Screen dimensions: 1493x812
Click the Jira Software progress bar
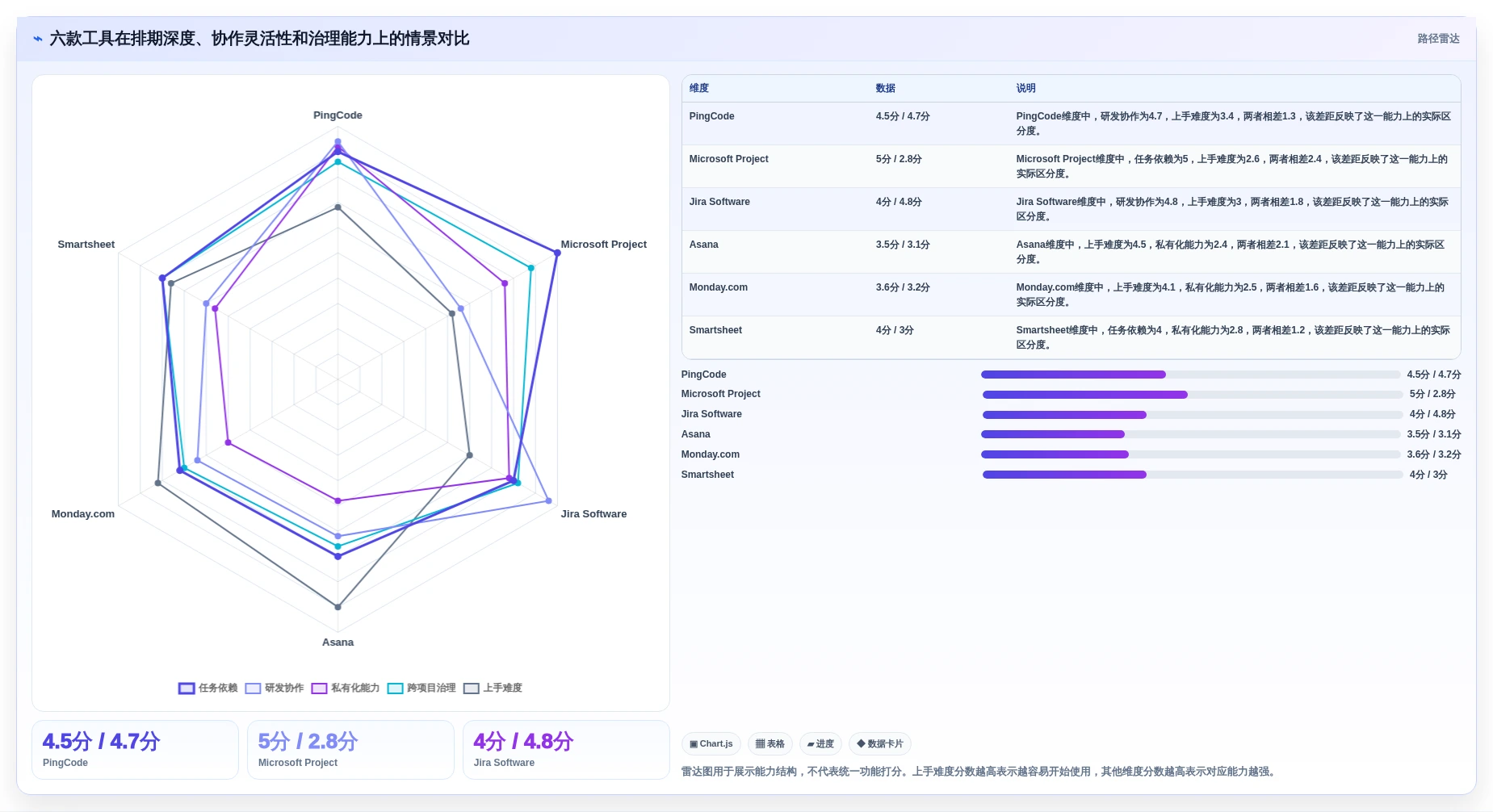[1193, 415]
